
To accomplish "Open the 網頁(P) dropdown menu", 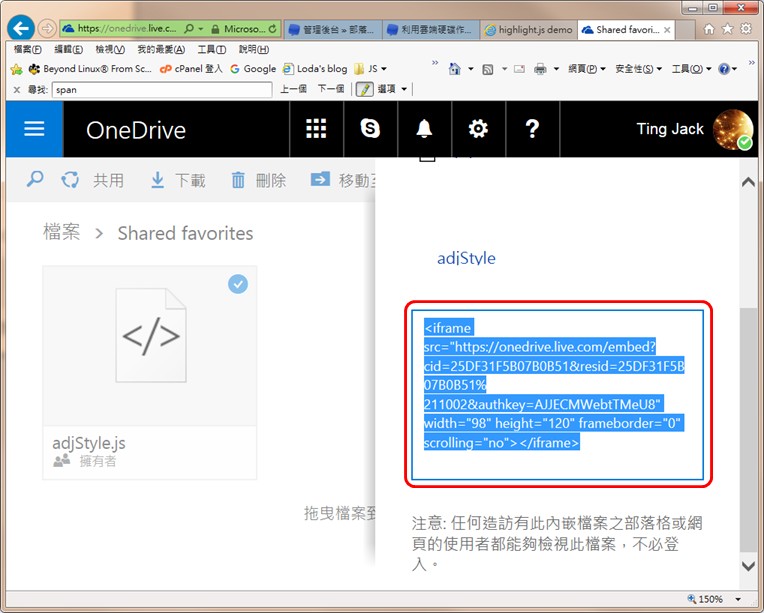I will (587, 69).
